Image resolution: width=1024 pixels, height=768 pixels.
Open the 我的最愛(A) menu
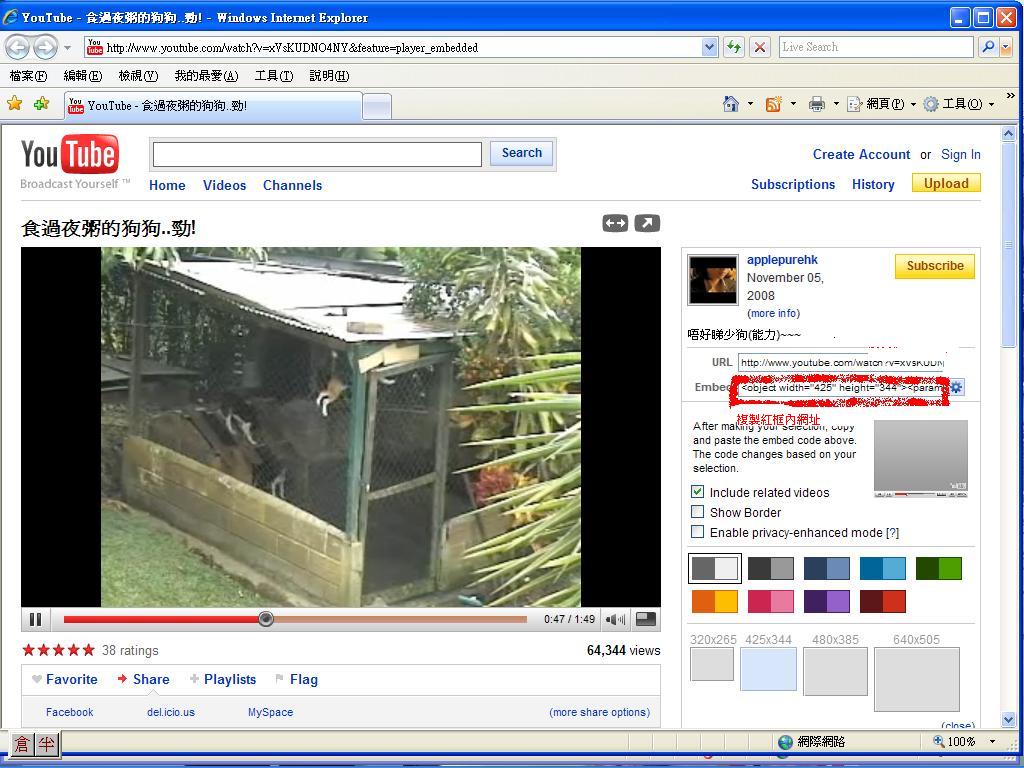[206, 76]
